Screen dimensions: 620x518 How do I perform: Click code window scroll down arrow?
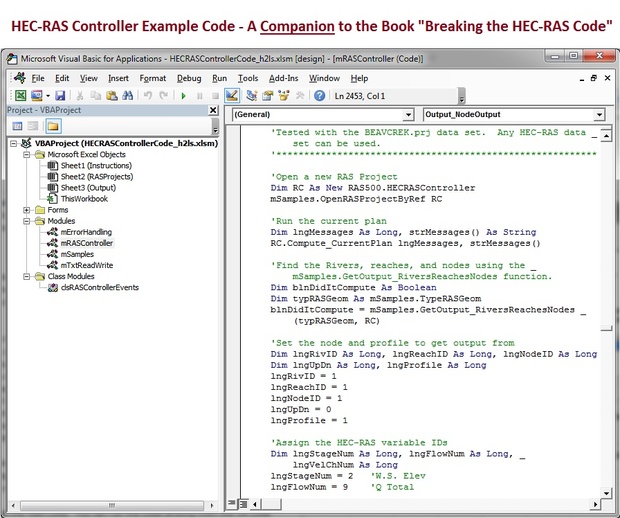(x=606, y=493)
